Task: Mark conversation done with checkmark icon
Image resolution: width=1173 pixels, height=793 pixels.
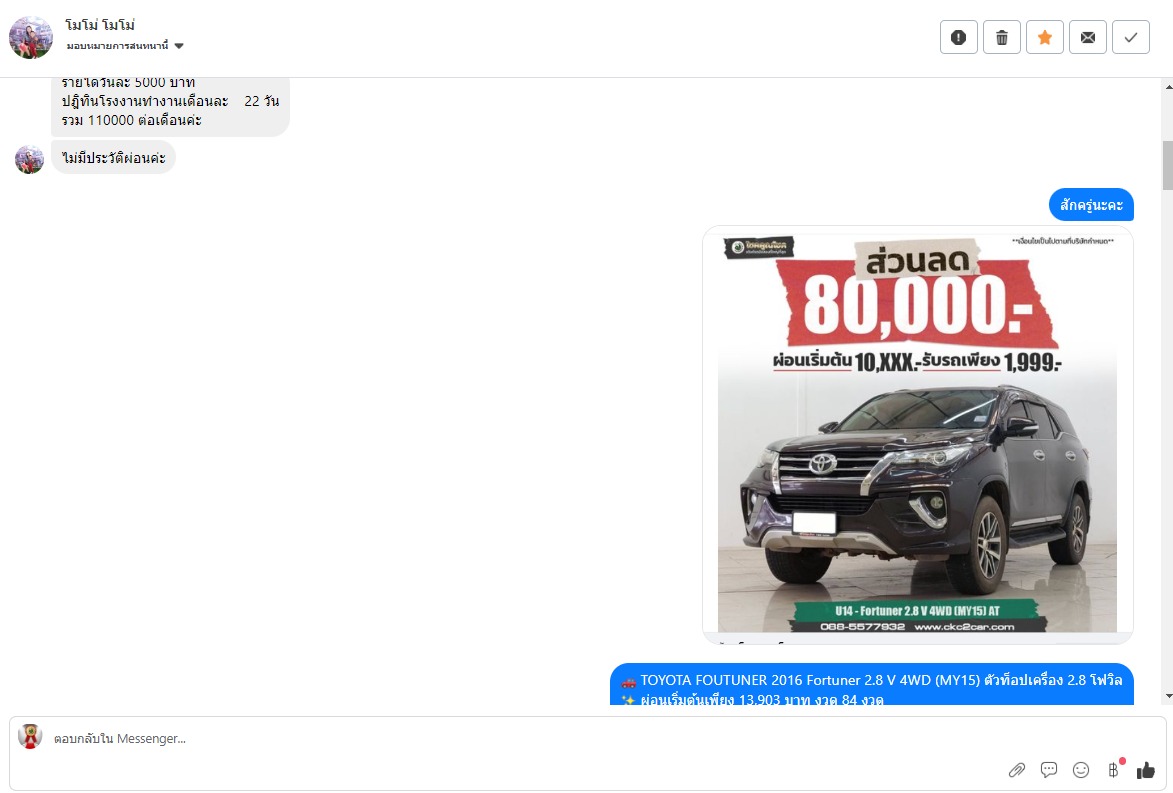Action: tap(1131, 37)
